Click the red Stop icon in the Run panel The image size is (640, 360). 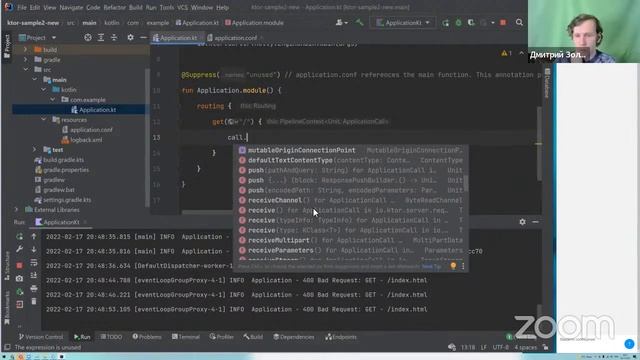tap(19, 265)
